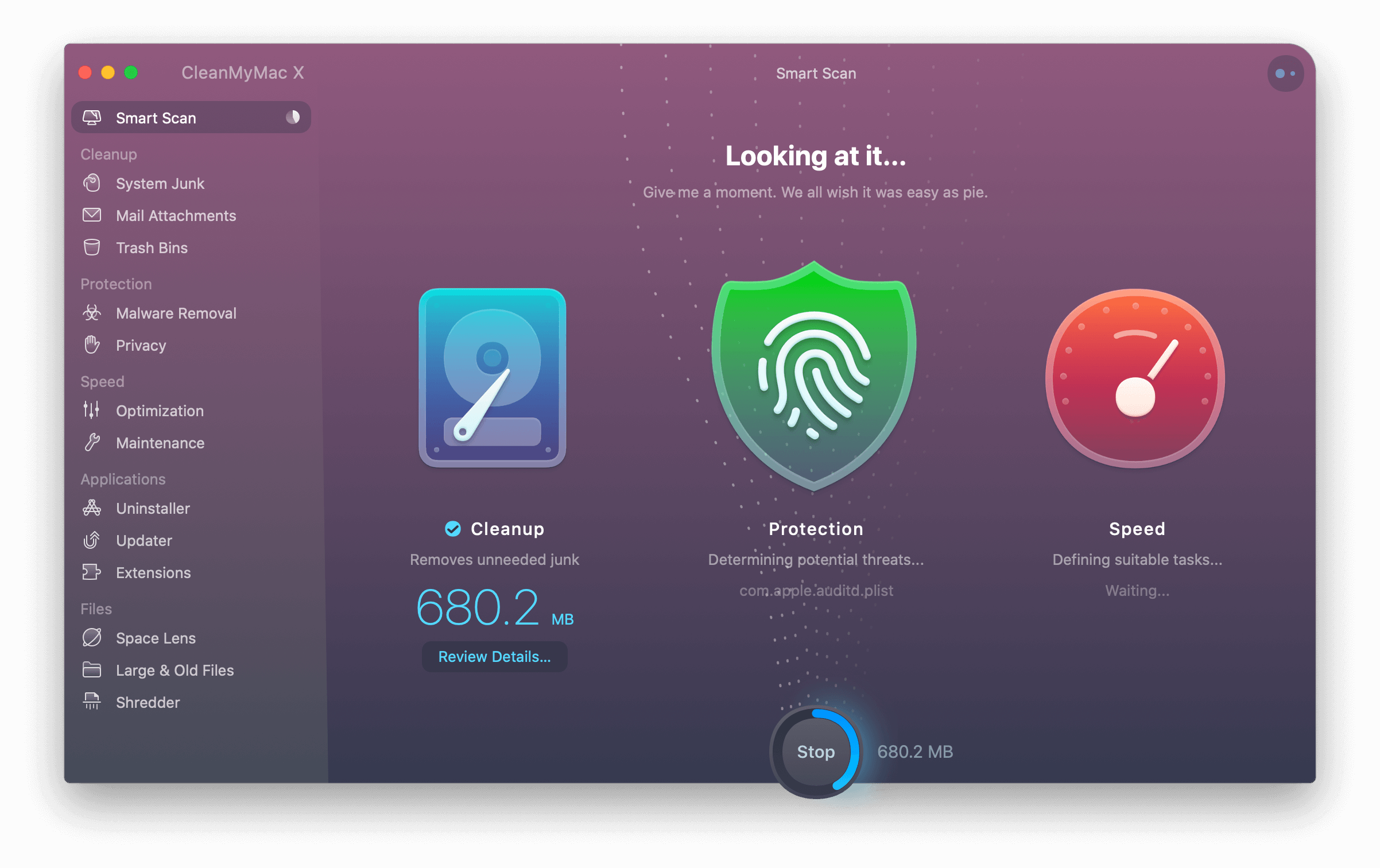Screen dimensions: 1380x868
Task: Select the Maintenance wrench icon
Action: point(92,443)
